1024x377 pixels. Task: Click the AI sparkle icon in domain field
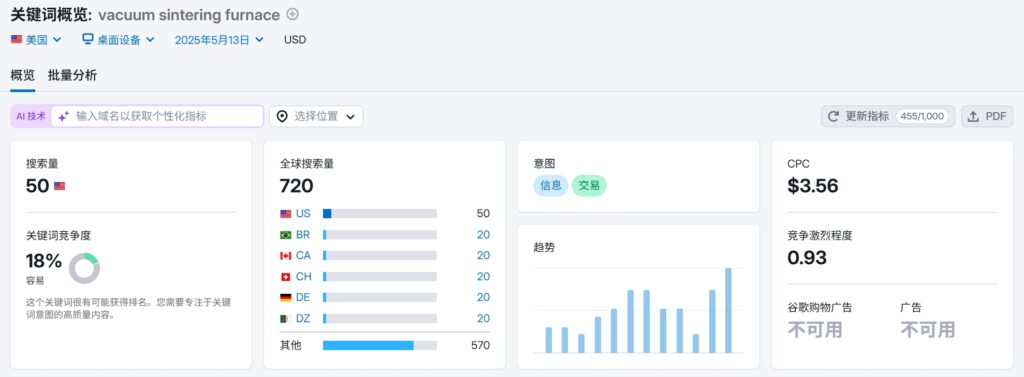point(63,116)
